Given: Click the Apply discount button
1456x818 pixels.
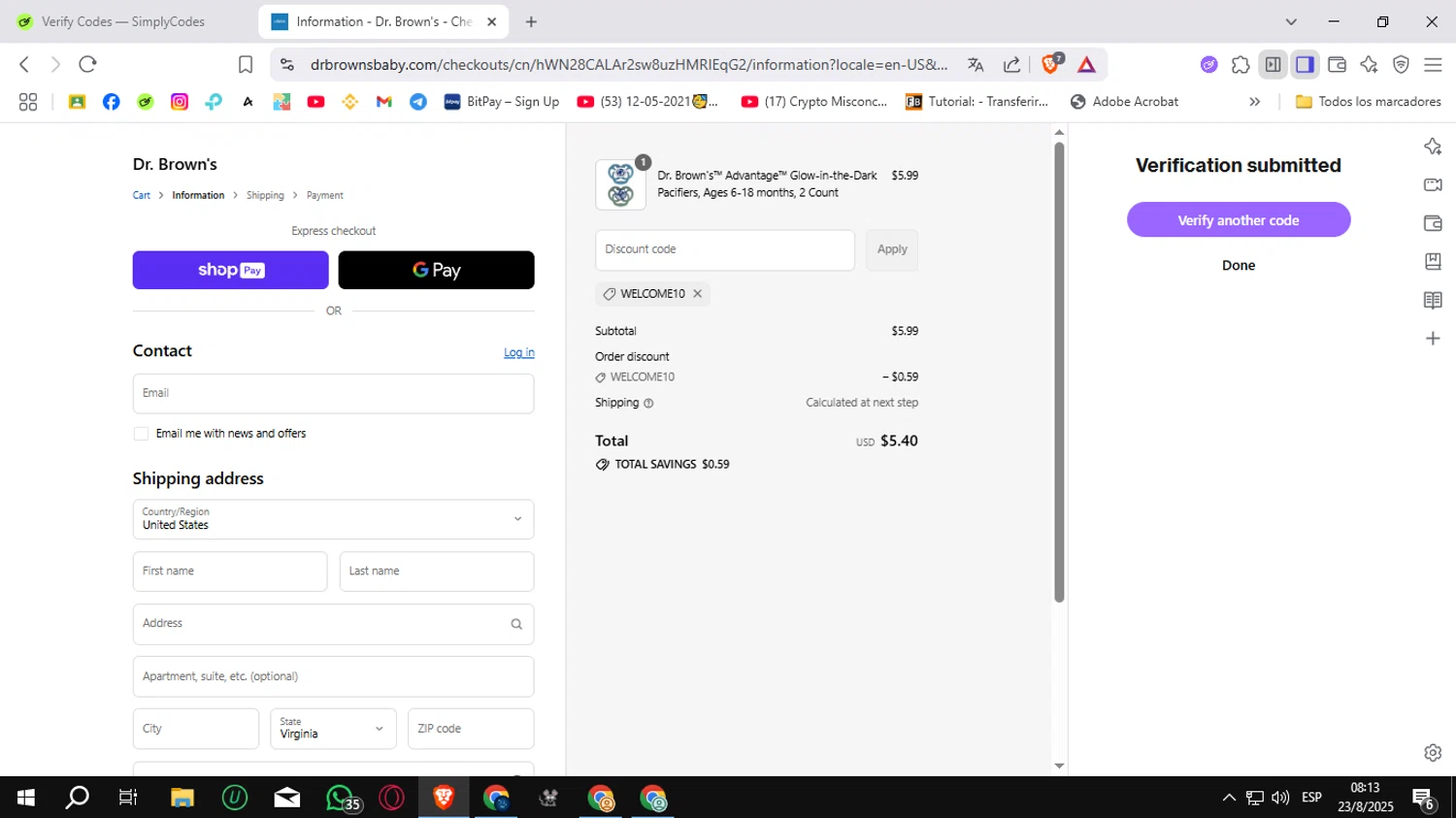Looking at the screenshot, I should 892,249.
